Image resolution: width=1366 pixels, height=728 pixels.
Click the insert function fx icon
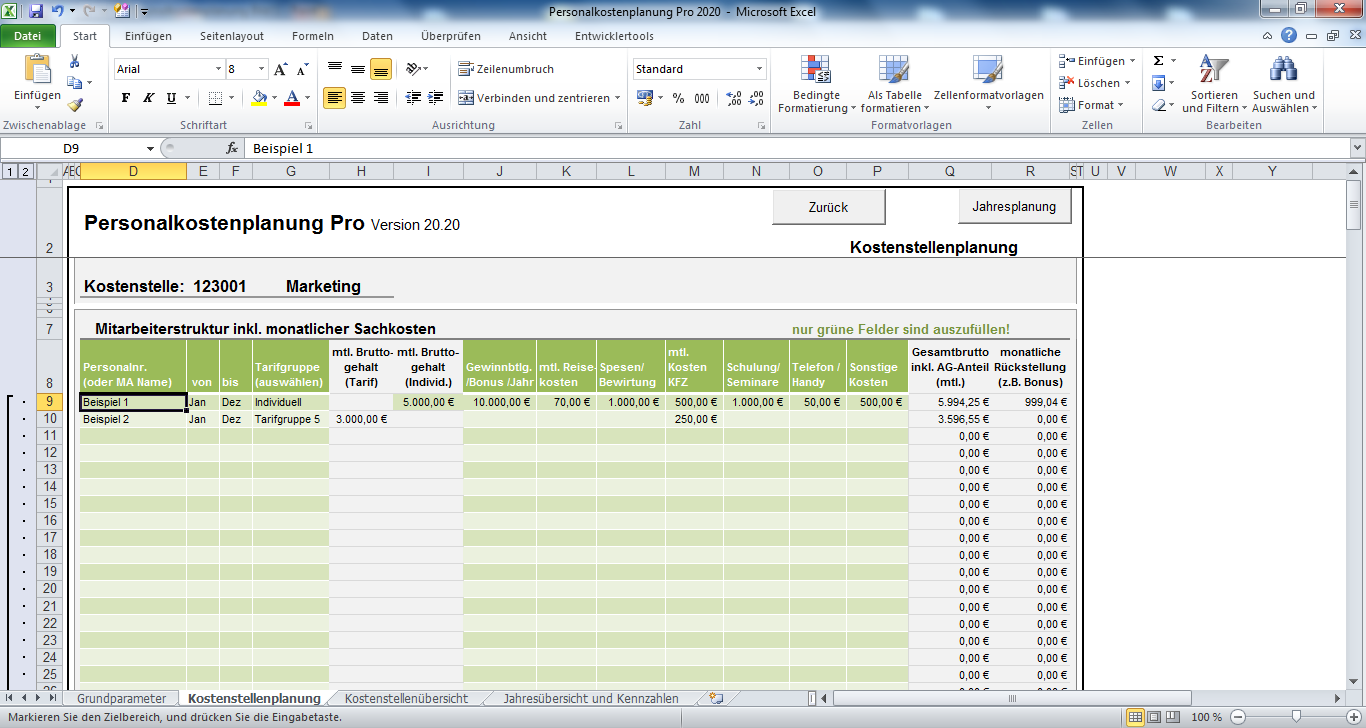tap(232, 148)
